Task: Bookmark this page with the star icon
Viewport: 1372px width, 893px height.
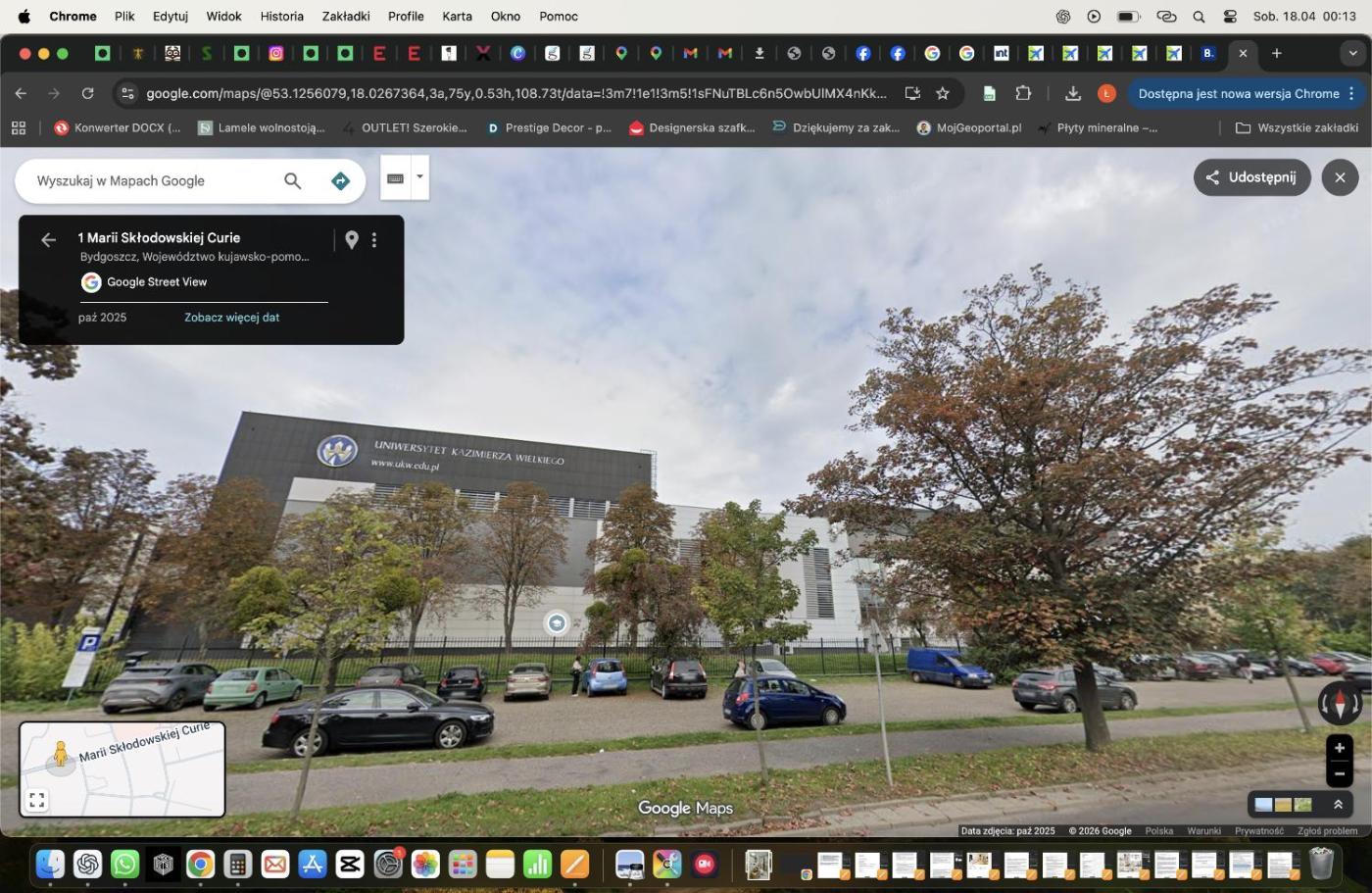Action: (943, 93)
